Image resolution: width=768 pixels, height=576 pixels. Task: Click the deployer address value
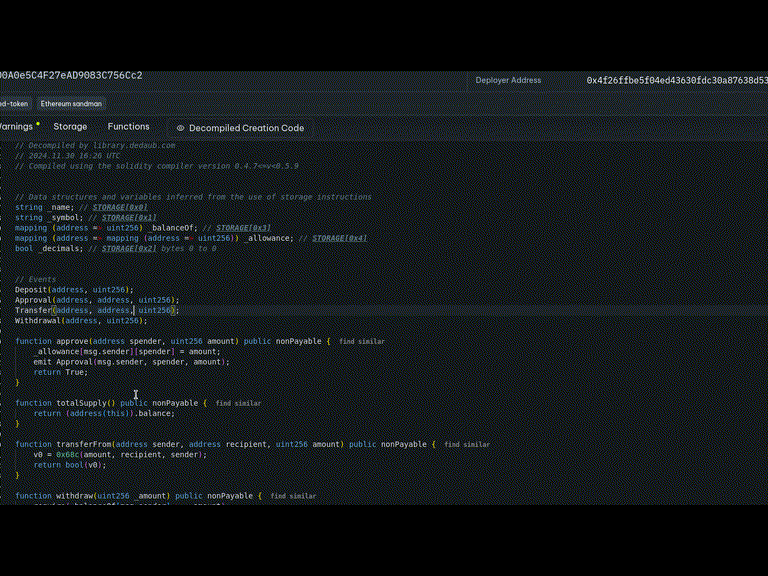point(676,80)
